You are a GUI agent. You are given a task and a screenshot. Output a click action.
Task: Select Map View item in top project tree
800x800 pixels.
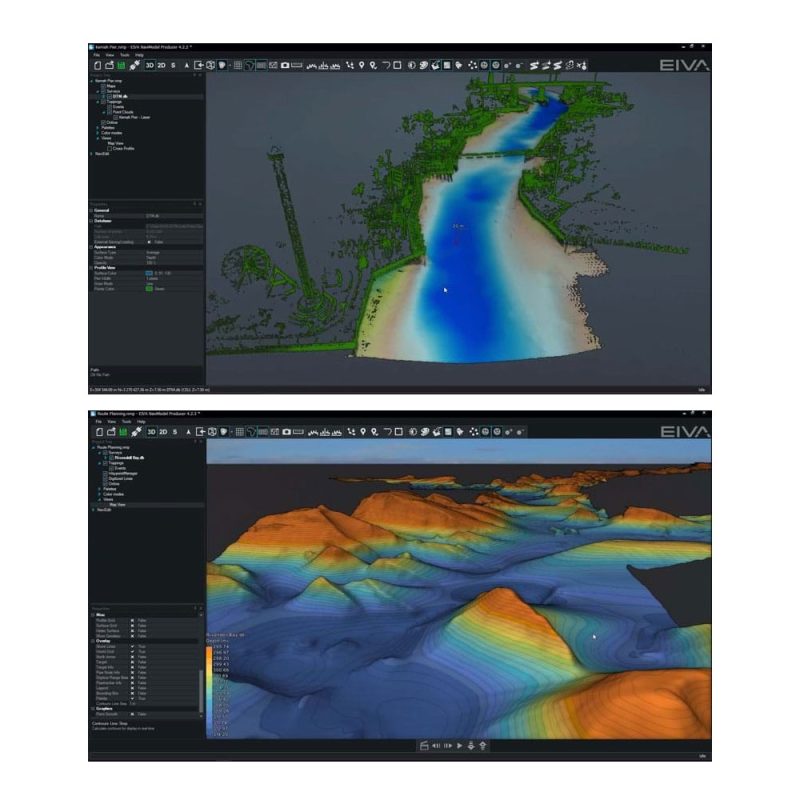click(115, 143)
